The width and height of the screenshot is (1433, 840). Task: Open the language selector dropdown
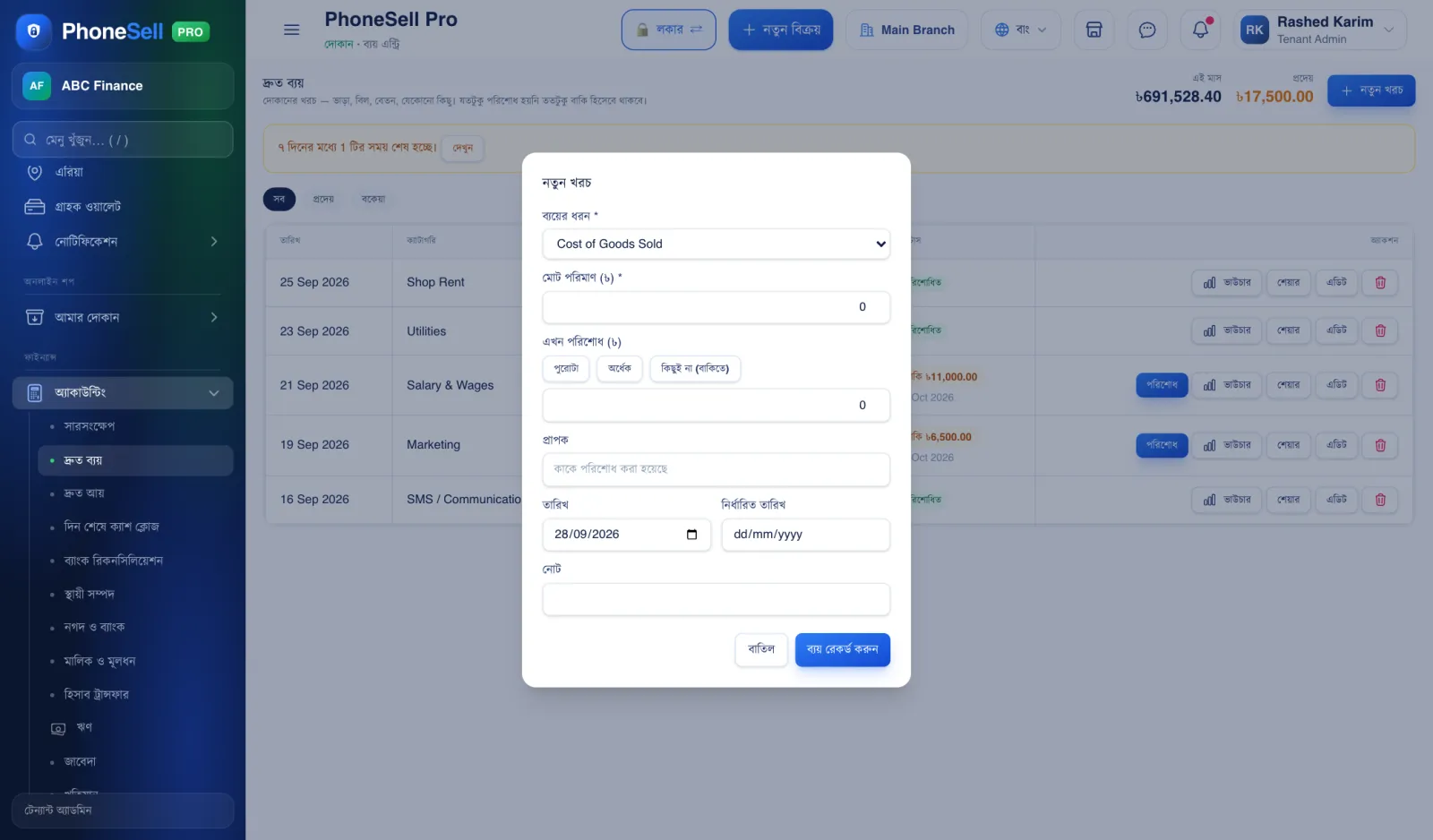pyautogui.click(x=1020, y=30)
